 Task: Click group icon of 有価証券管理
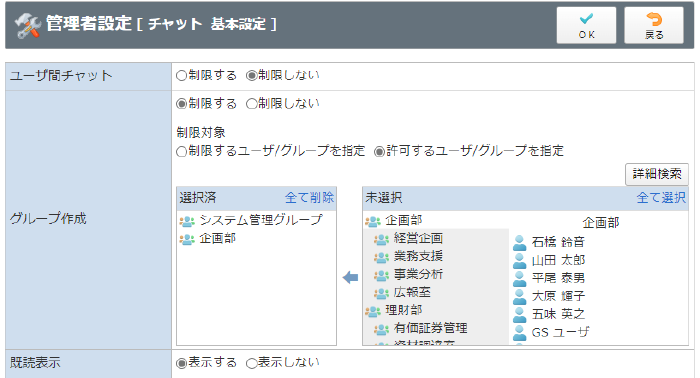381,329
